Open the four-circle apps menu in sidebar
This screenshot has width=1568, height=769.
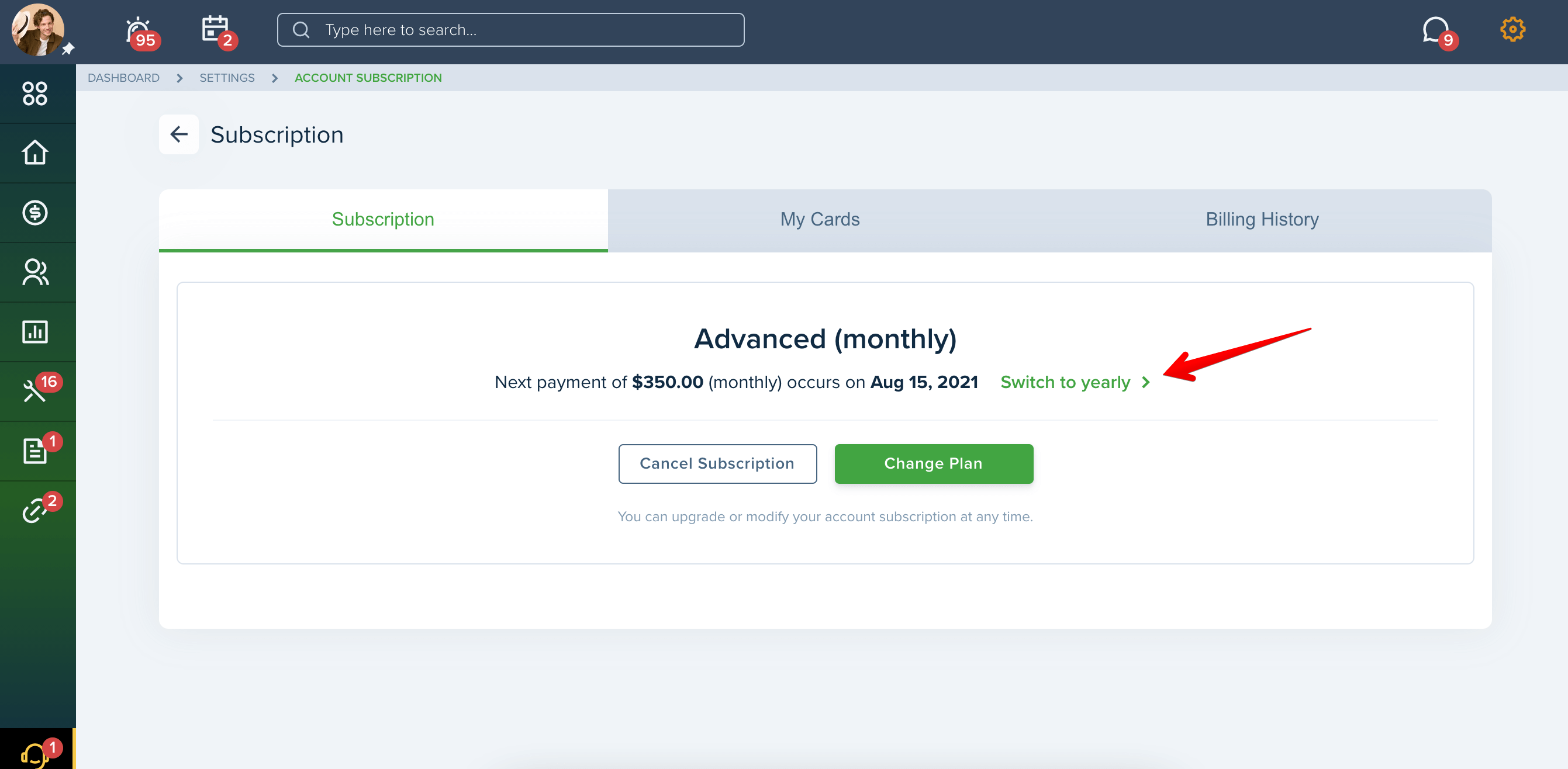tap(34, 93)
